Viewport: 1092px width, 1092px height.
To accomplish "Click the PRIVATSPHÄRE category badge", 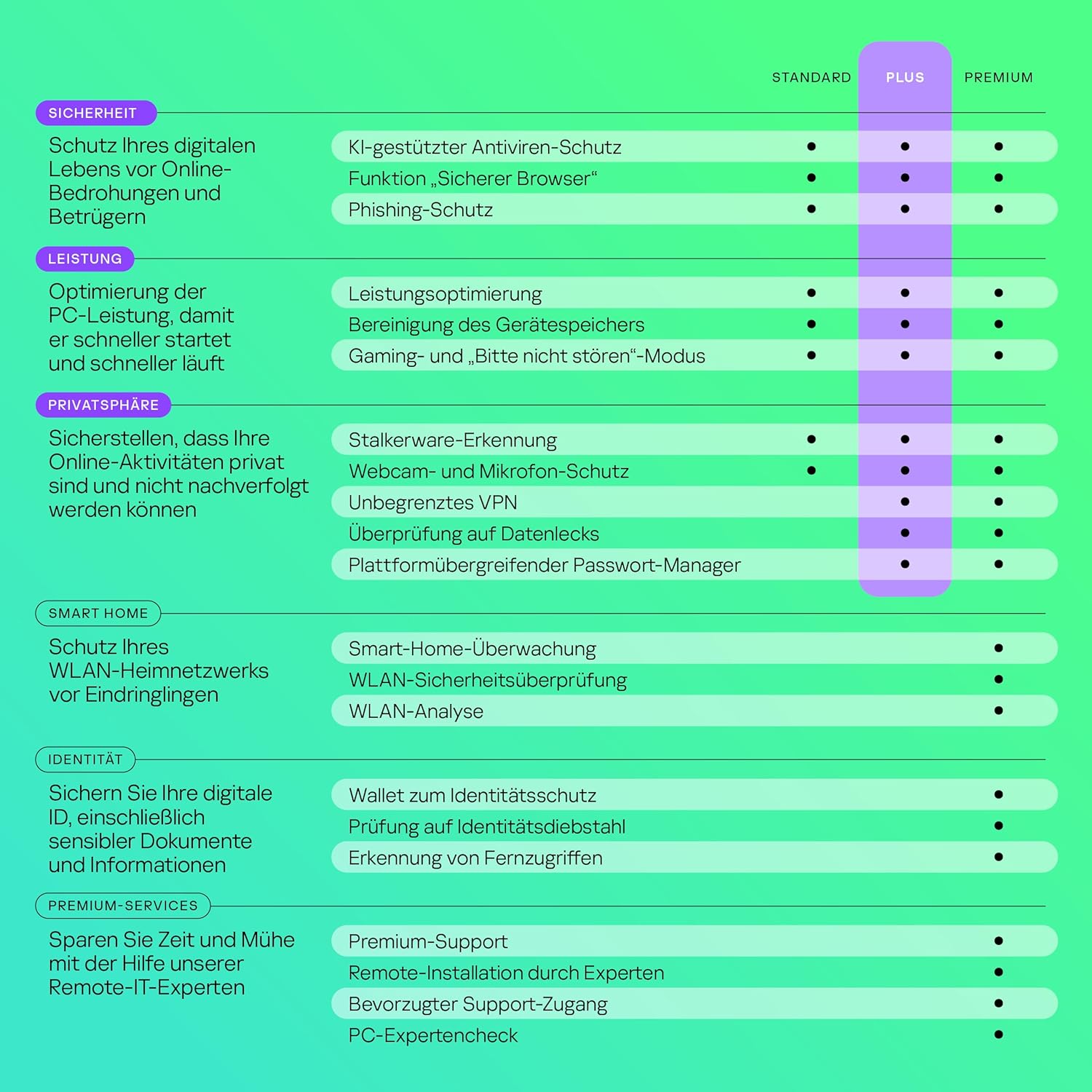I will pos(103,405).
